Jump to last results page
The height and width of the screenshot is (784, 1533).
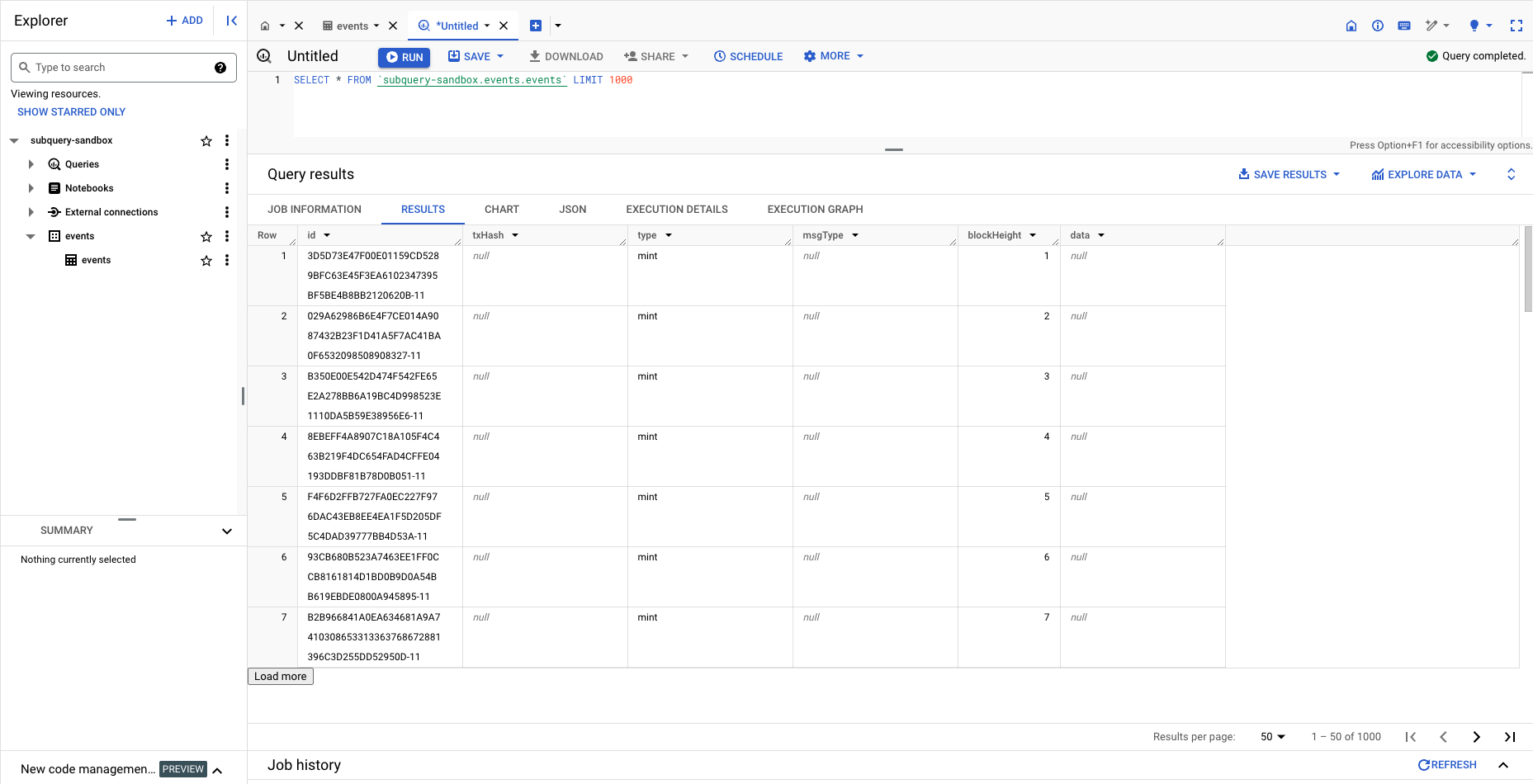coord(1510,737)
